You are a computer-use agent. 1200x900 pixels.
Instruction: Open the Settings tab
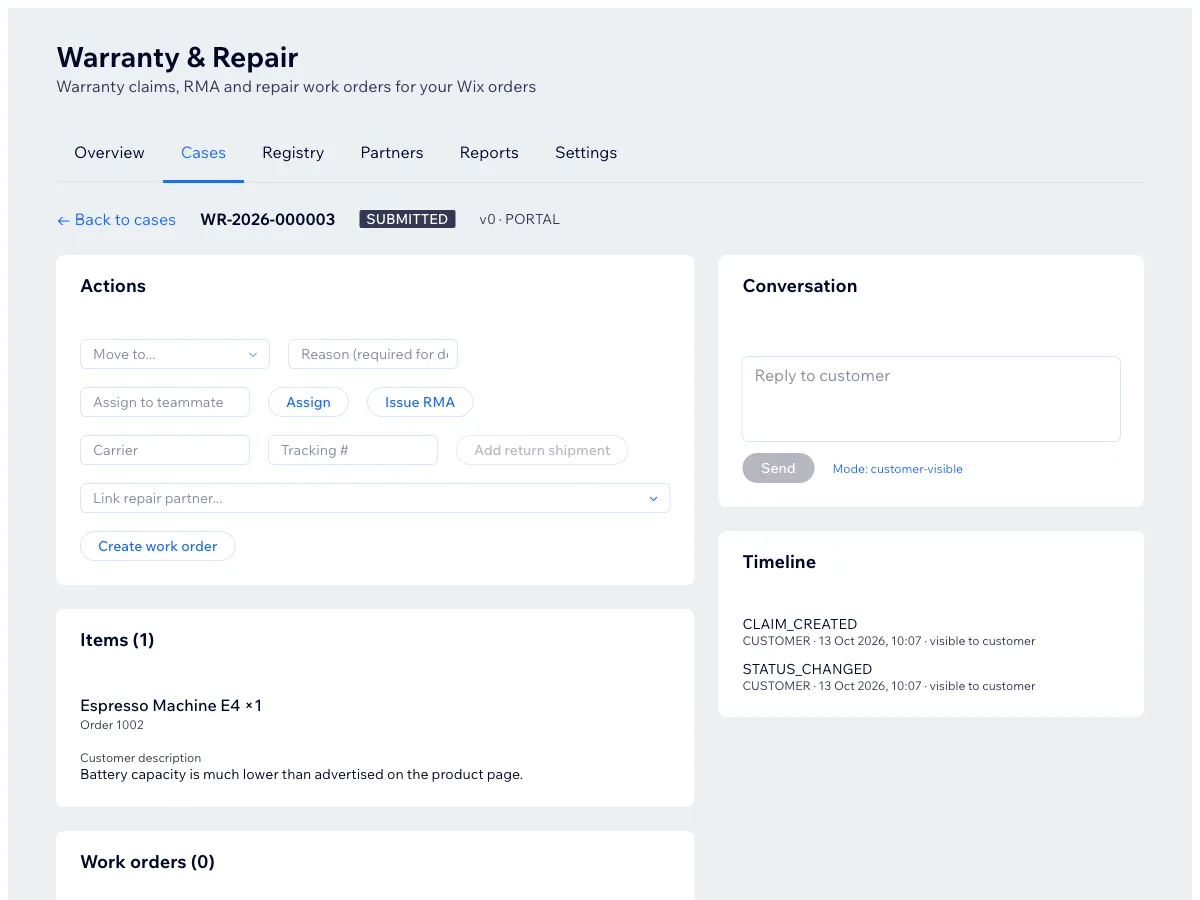tap(586, 153)
